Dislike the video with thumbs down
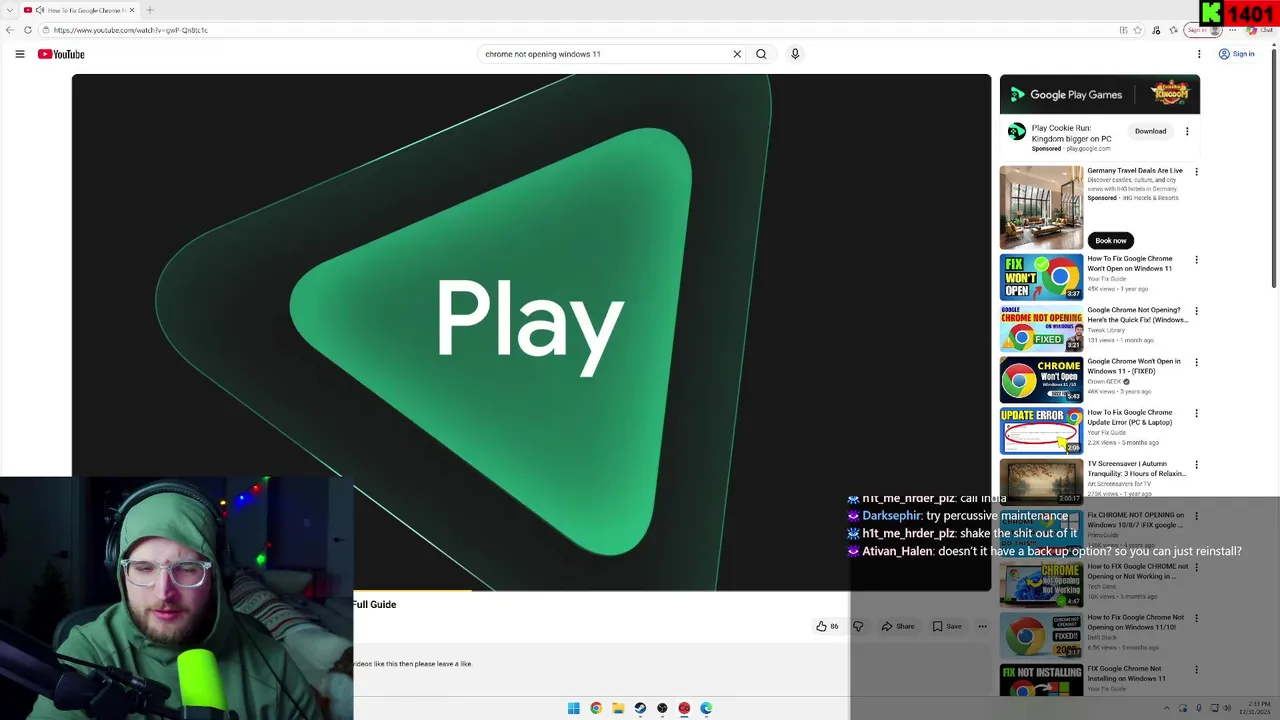 pyautogui.click(x=858, y=626)
